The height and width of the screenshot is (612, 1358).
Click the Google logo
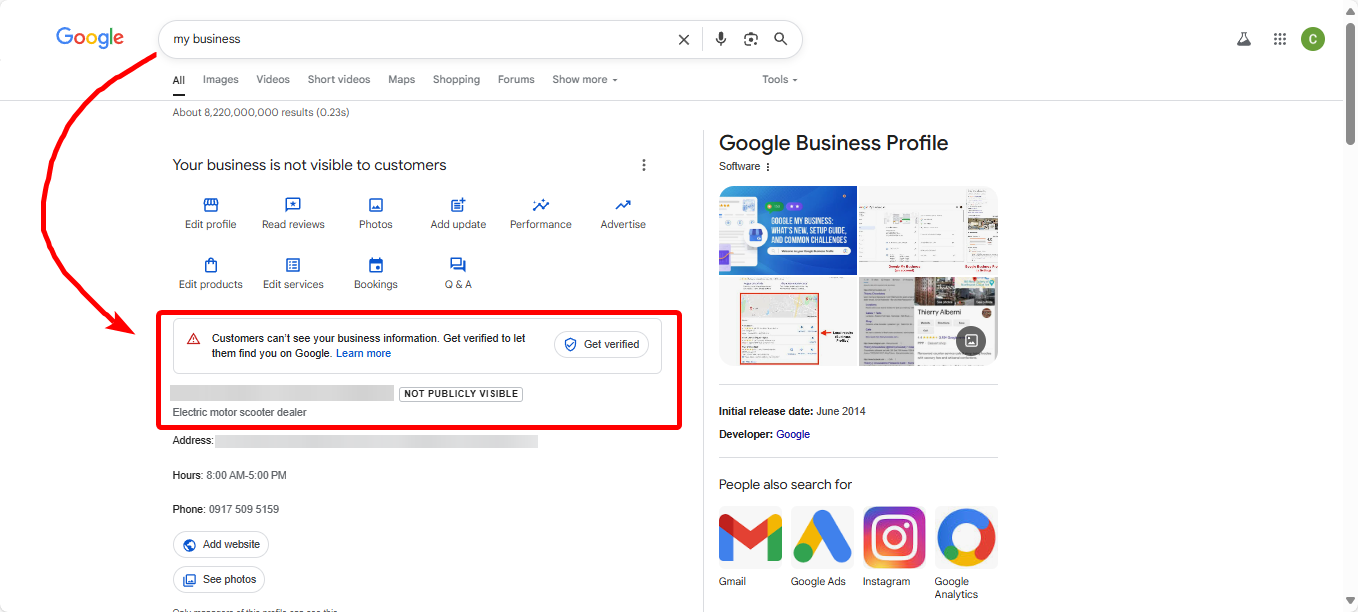point(90,38)
